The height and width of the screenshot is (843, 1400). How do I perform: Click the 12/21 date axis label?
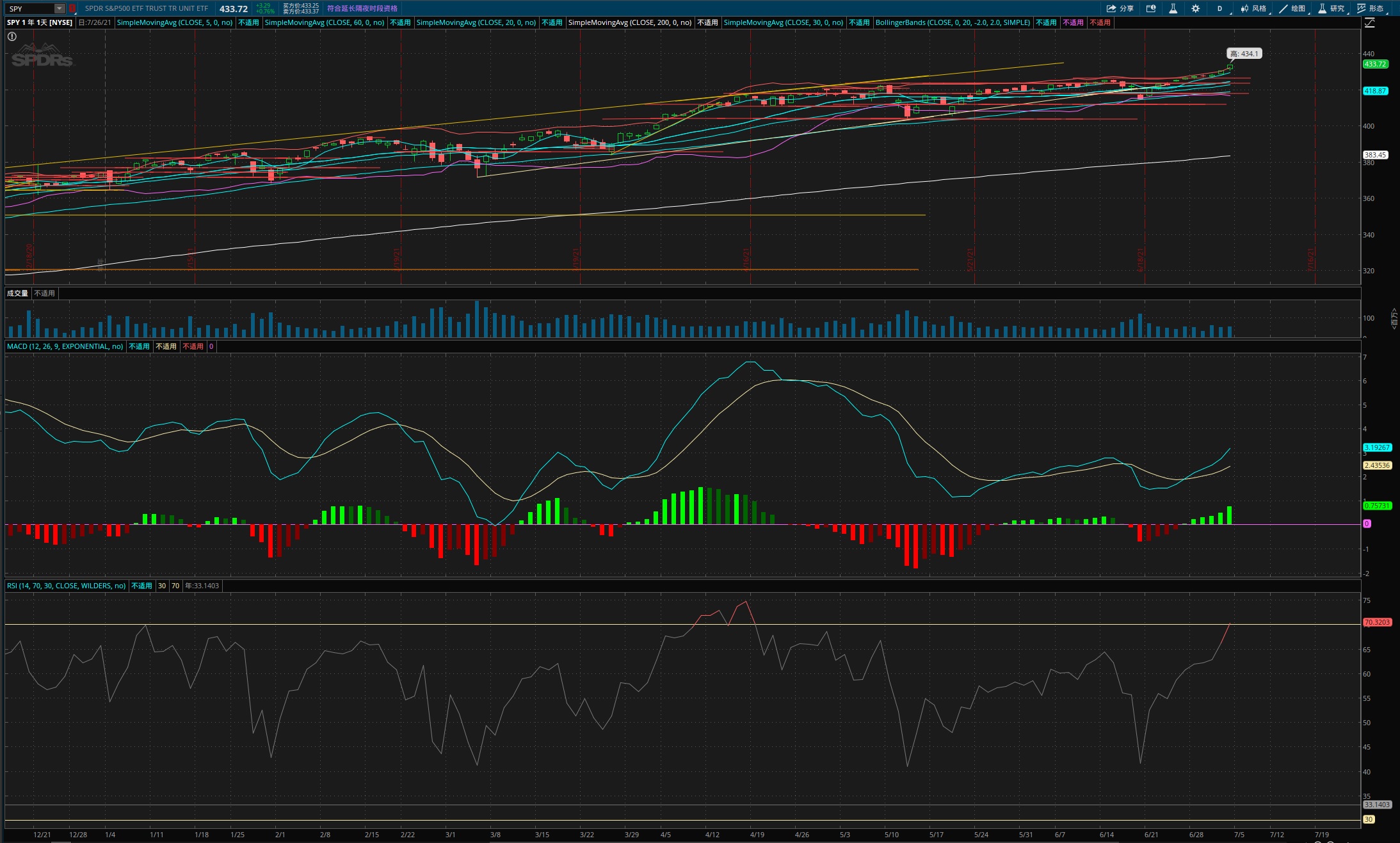click(x=42, y=835)
